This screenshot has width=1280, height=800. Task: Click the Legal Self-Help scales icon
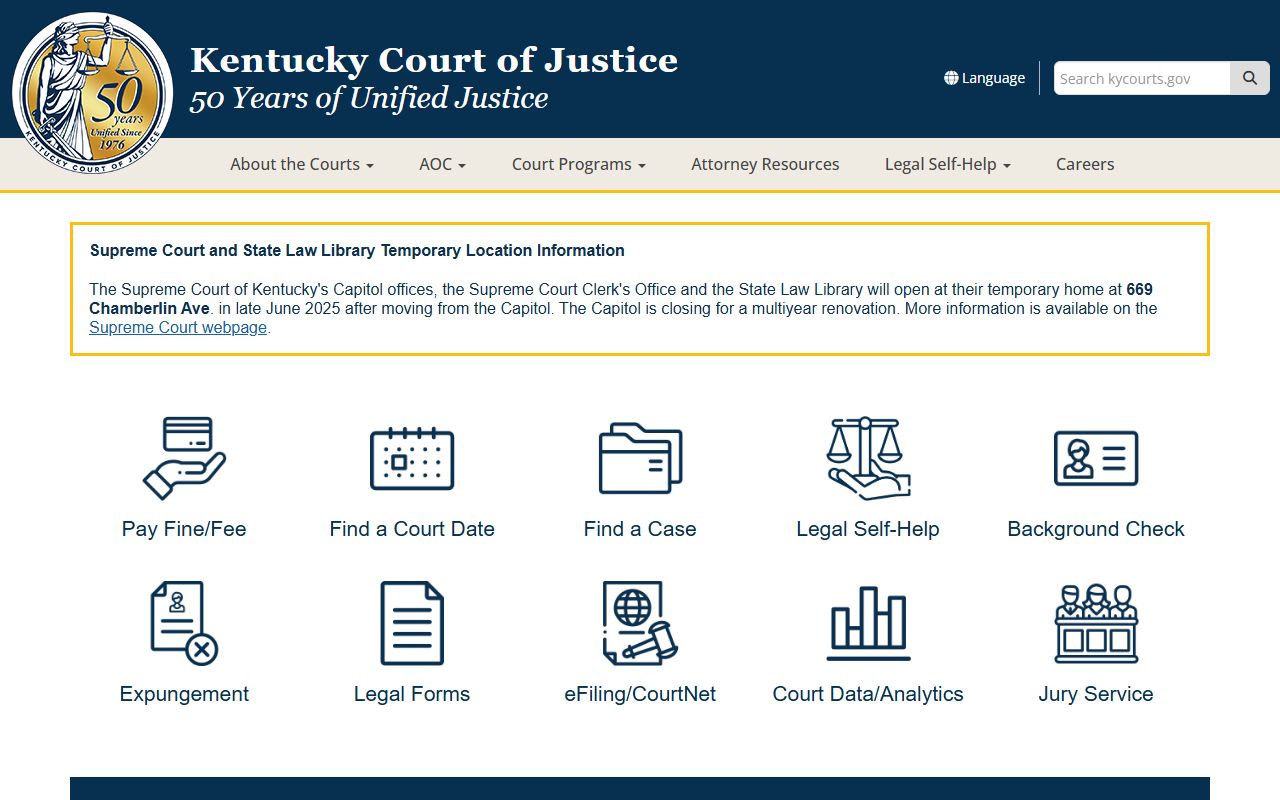[x=868, y=458]
